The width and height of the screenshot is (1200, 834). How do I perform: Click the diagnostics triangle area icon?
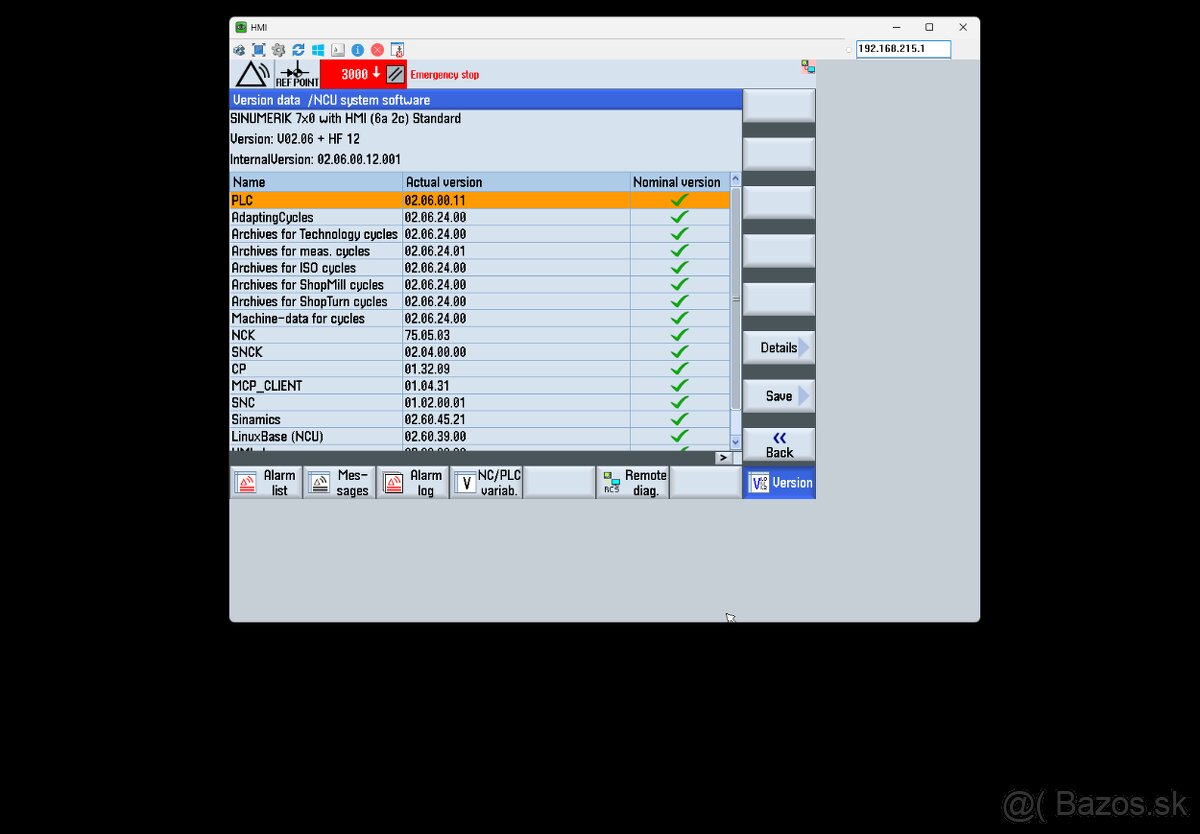pyautogui.click(x=252, y=74)
